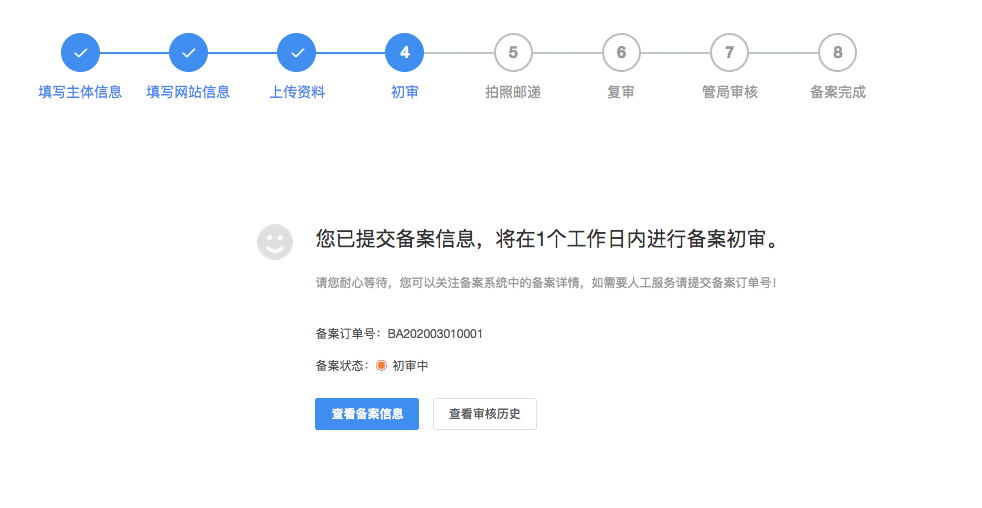Select the active step 4 circle

click(x=404, y=53)
